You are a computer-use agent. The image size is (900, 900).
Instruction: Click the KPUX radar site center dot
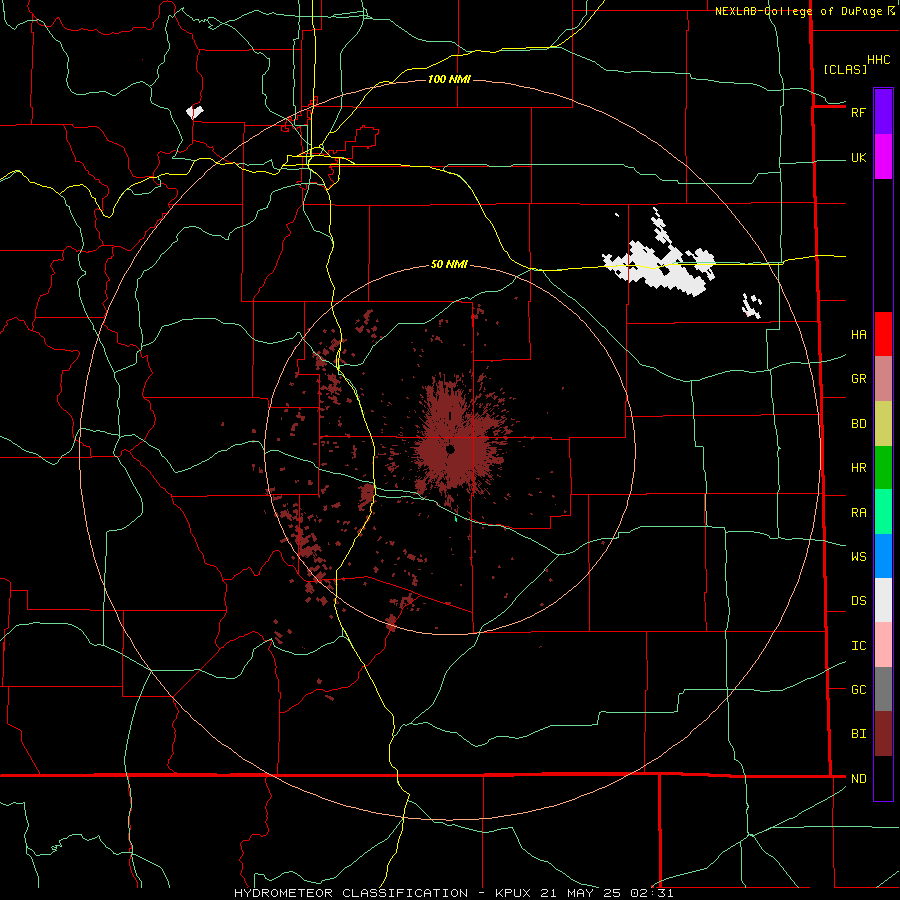coord(451,449)
